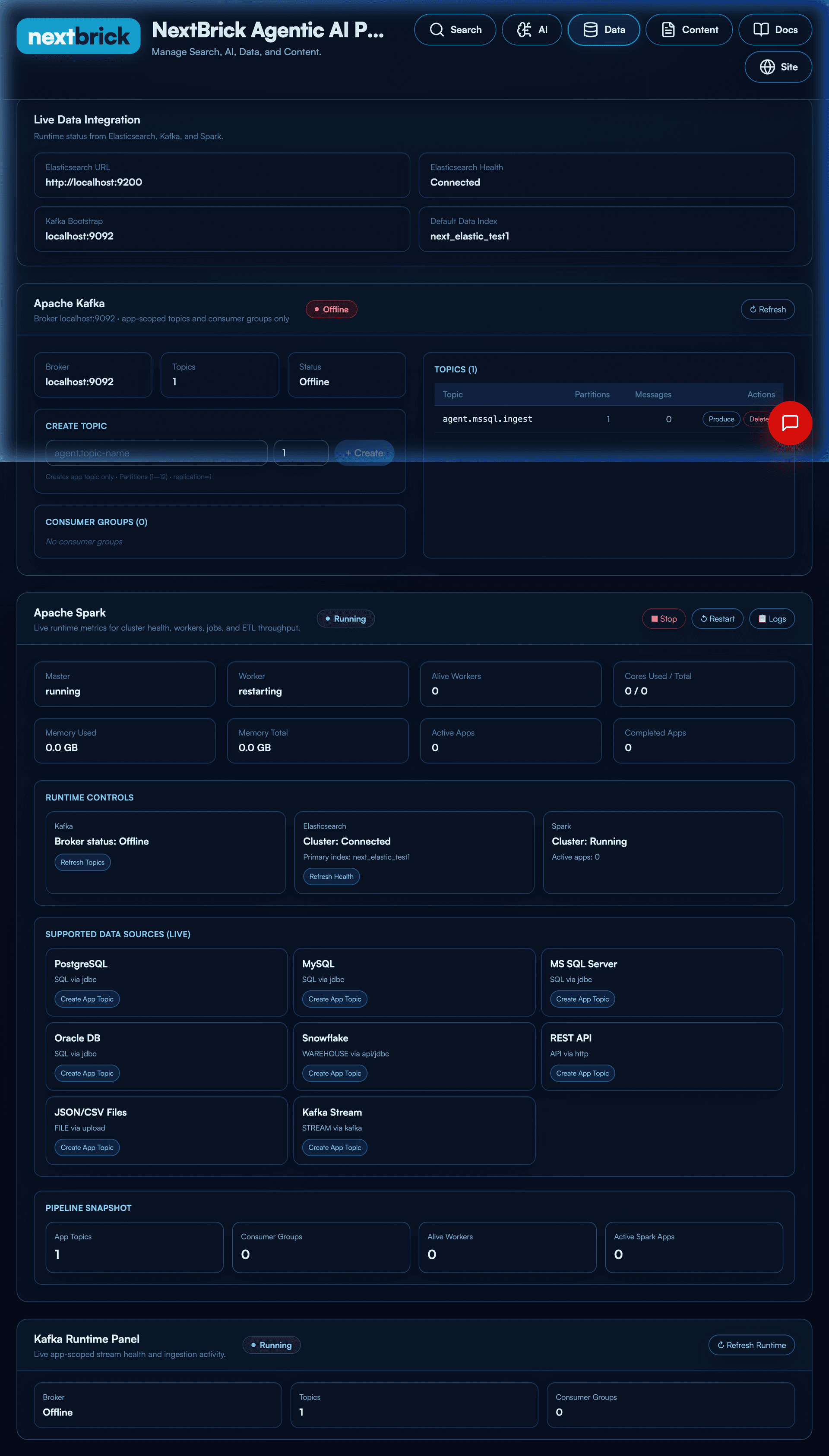Select the http://localhost:9200 Elasticsearch URL

[94, 183]
